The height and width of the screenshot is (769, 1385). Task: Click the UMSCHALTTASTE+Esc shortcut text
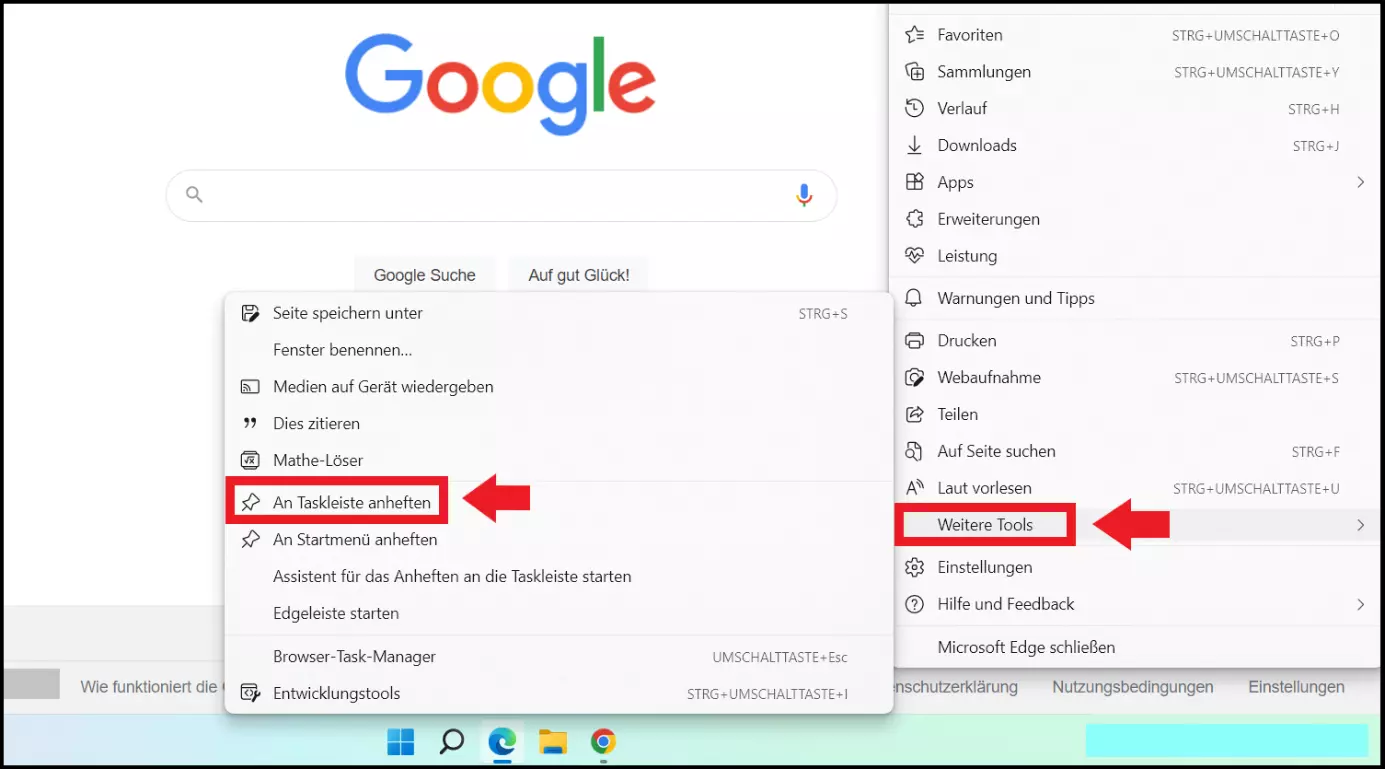[x=780, y=658]
